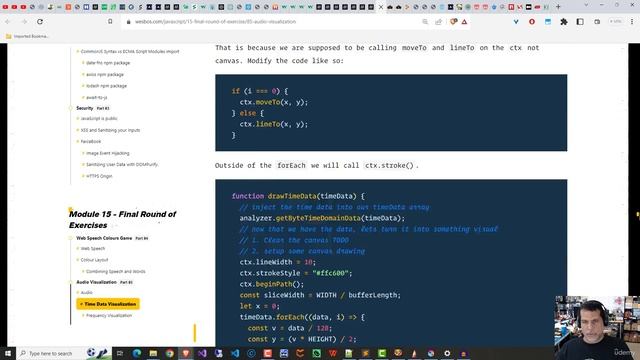Select the Security section heading
The image size is (640, 360).
point(84,108)
